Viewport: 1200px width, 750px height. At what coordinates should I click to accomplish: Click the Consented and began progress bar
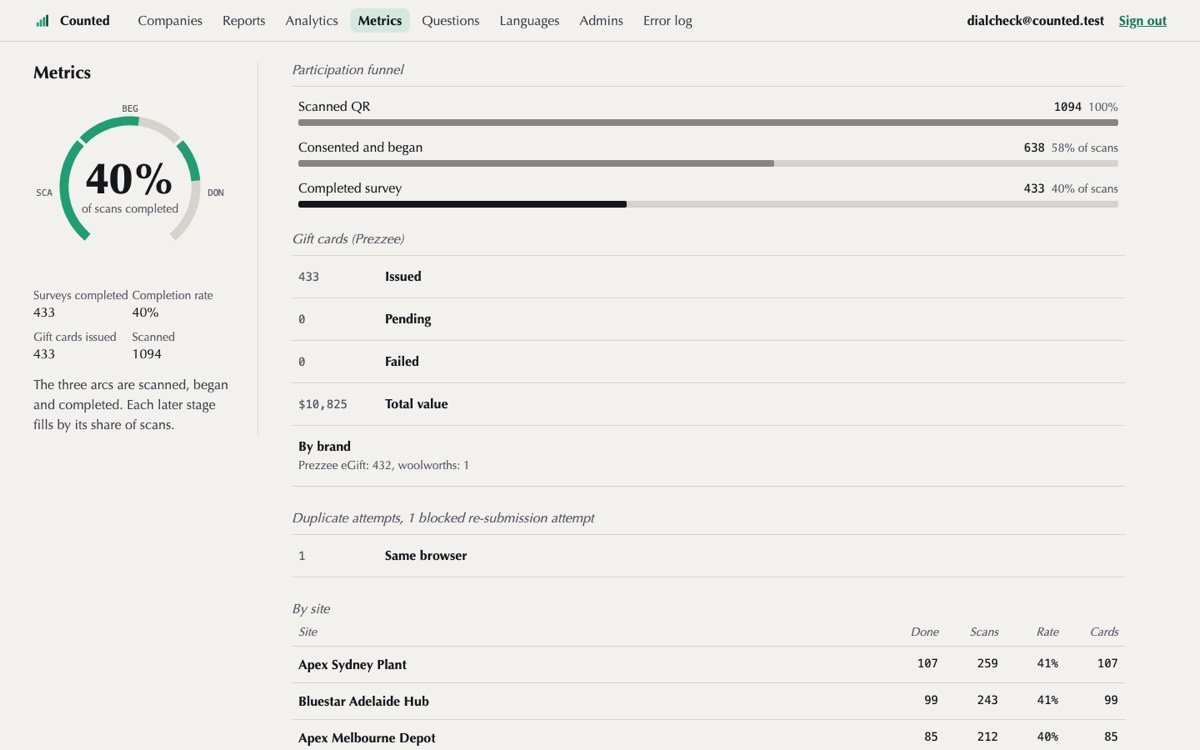click(708, 163)
